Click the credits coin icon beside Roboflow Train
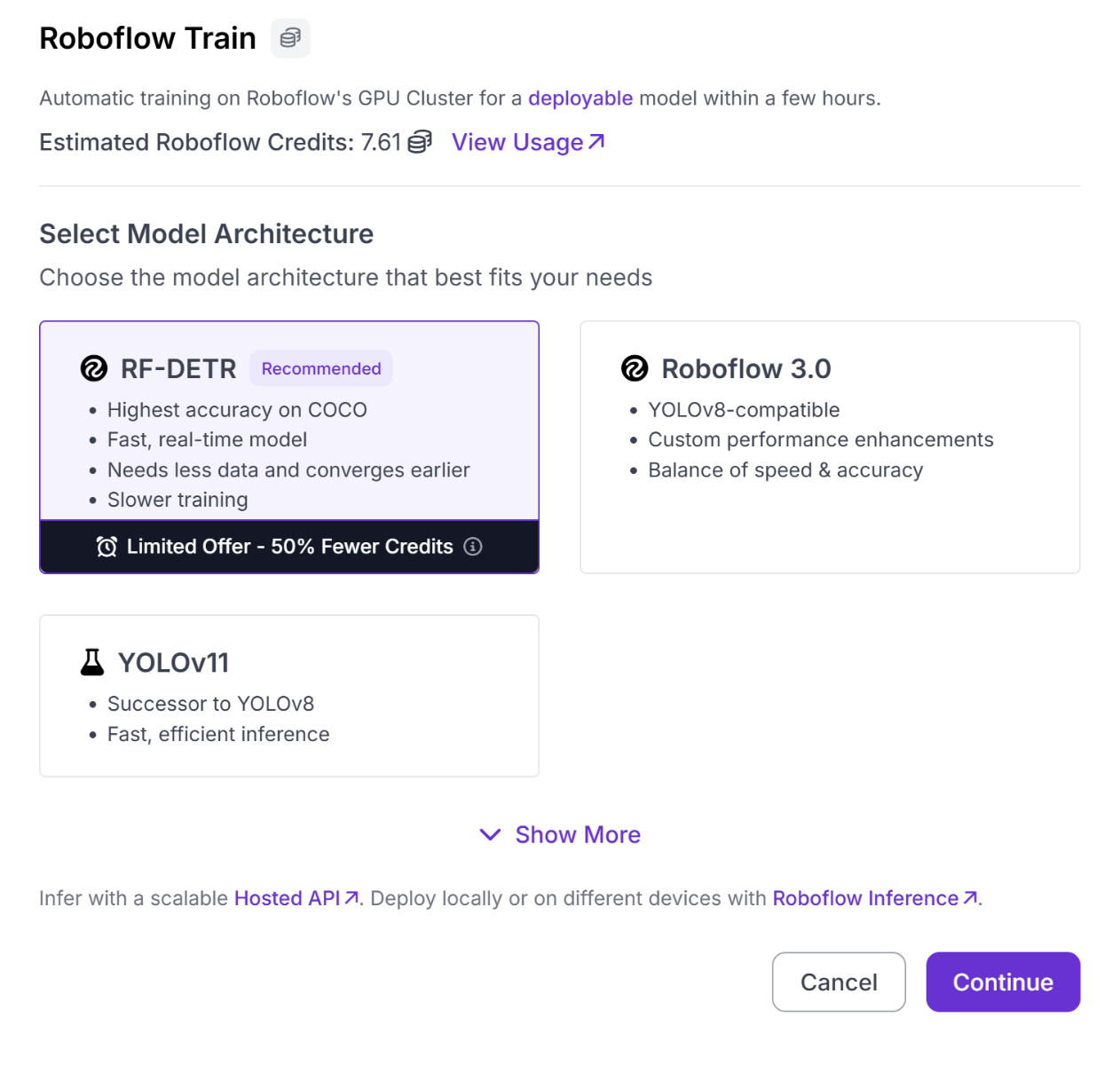Image resolution: width=1120 pixels, height=1065 pixels. click(x=290, y=38)
